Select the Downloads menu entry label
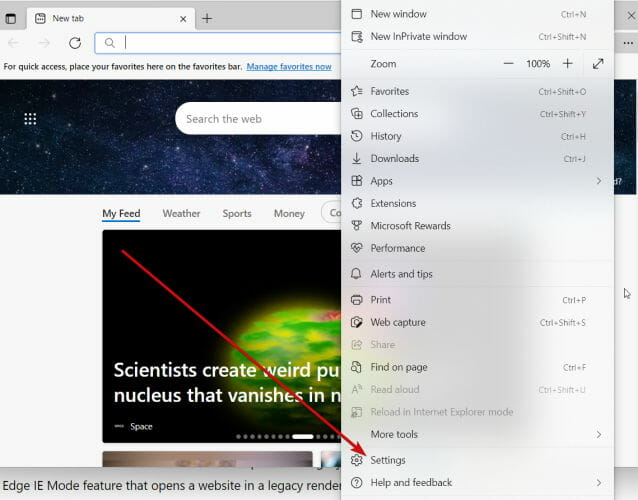This screenshot has height=500, width=638. pos(395,158)
